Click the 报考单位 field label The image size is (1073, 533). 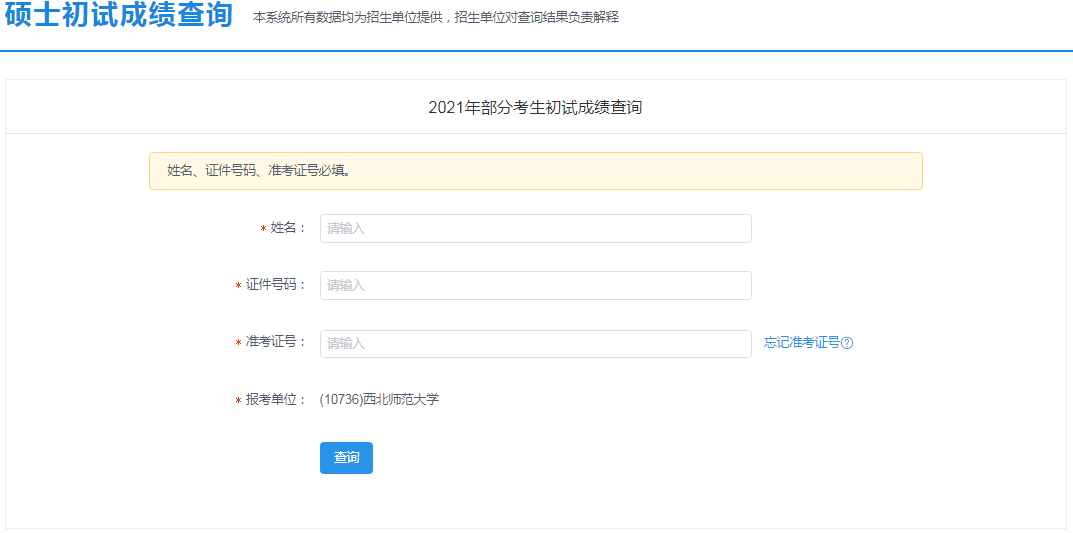(276, 400)
